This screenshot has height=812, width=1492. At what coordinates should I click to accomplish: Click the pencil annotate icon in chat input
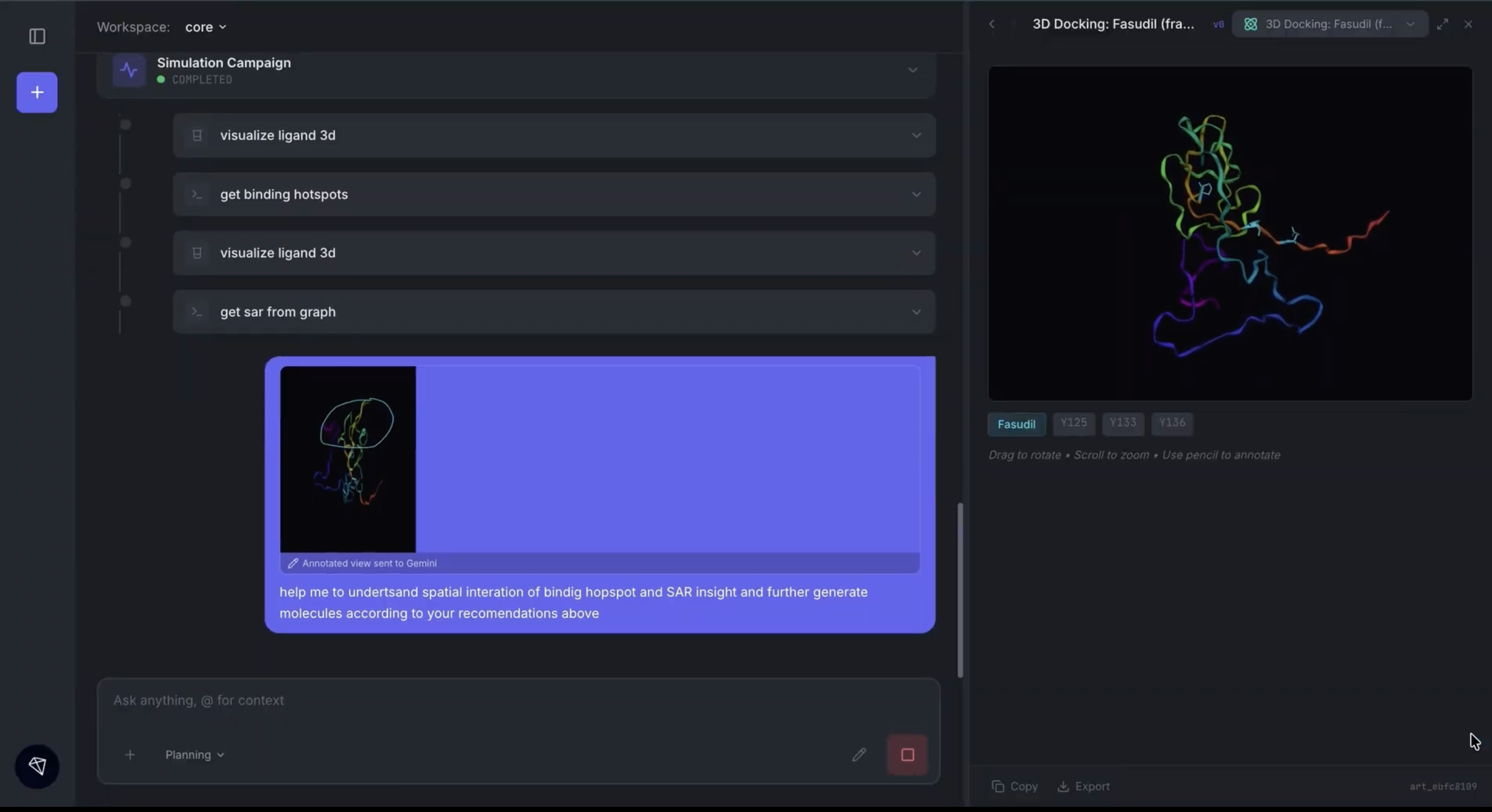[x=859, y=754]
